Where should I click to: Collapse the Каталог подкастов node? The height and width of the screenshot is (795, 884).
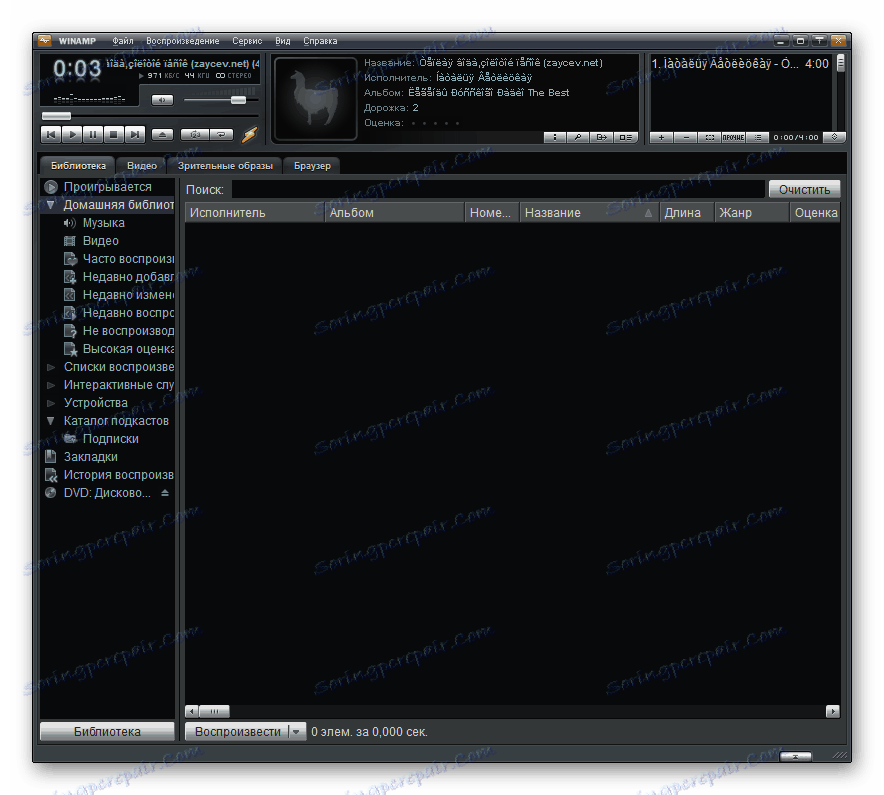51,421
